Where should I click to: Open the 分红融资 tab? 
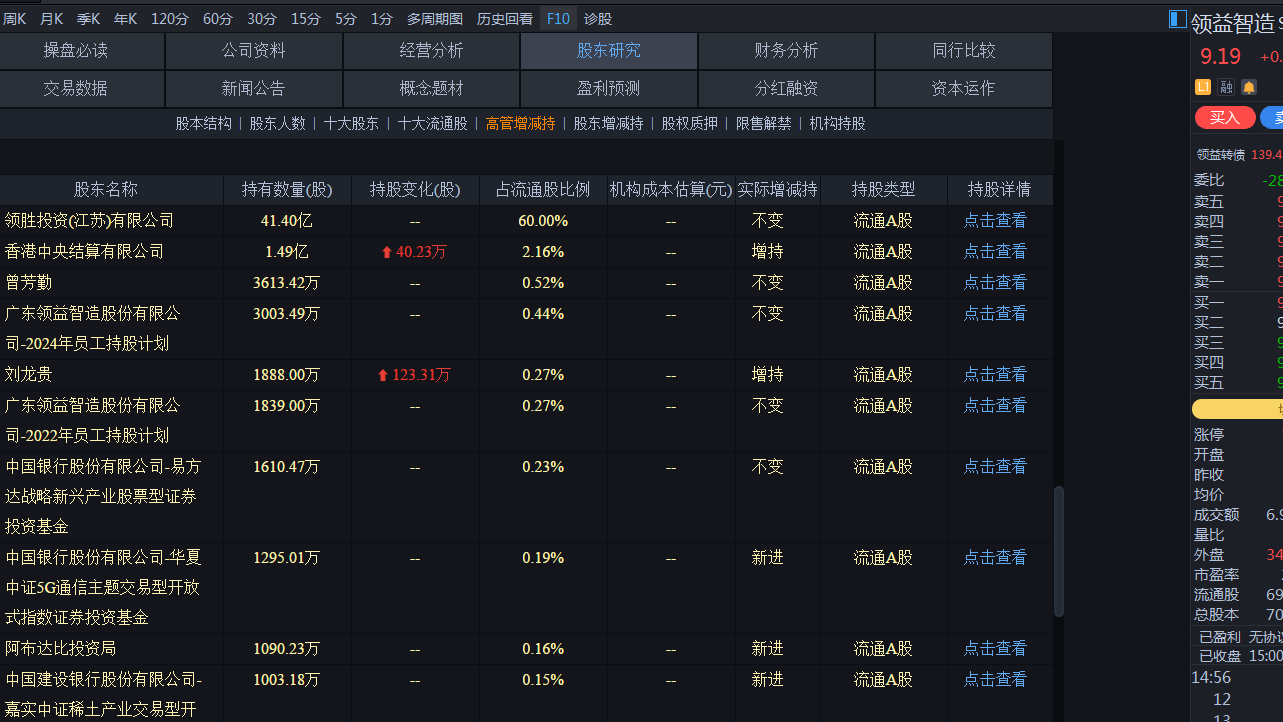coord(786,89)
